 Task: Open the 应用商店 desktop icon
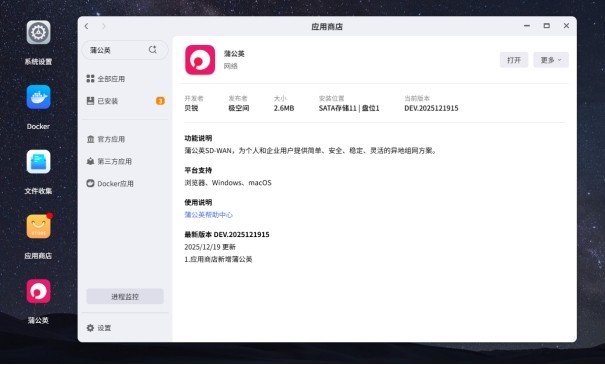(38, 226)
